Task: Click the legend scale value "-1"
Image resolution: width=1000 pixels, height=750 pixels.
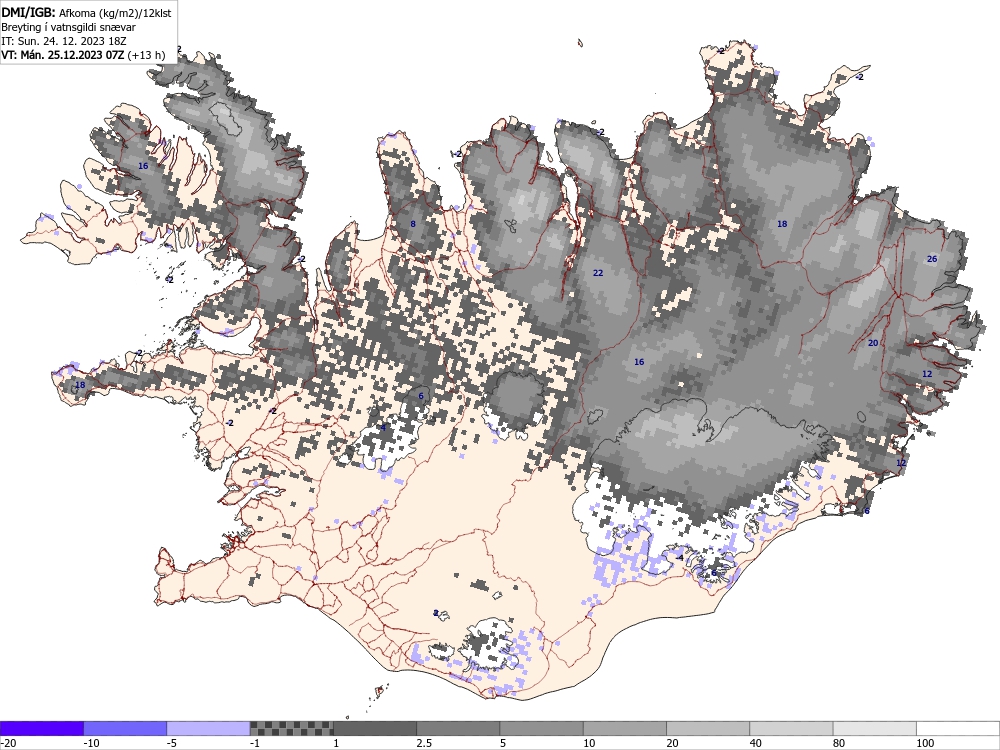Action: [x=256, y=743]
